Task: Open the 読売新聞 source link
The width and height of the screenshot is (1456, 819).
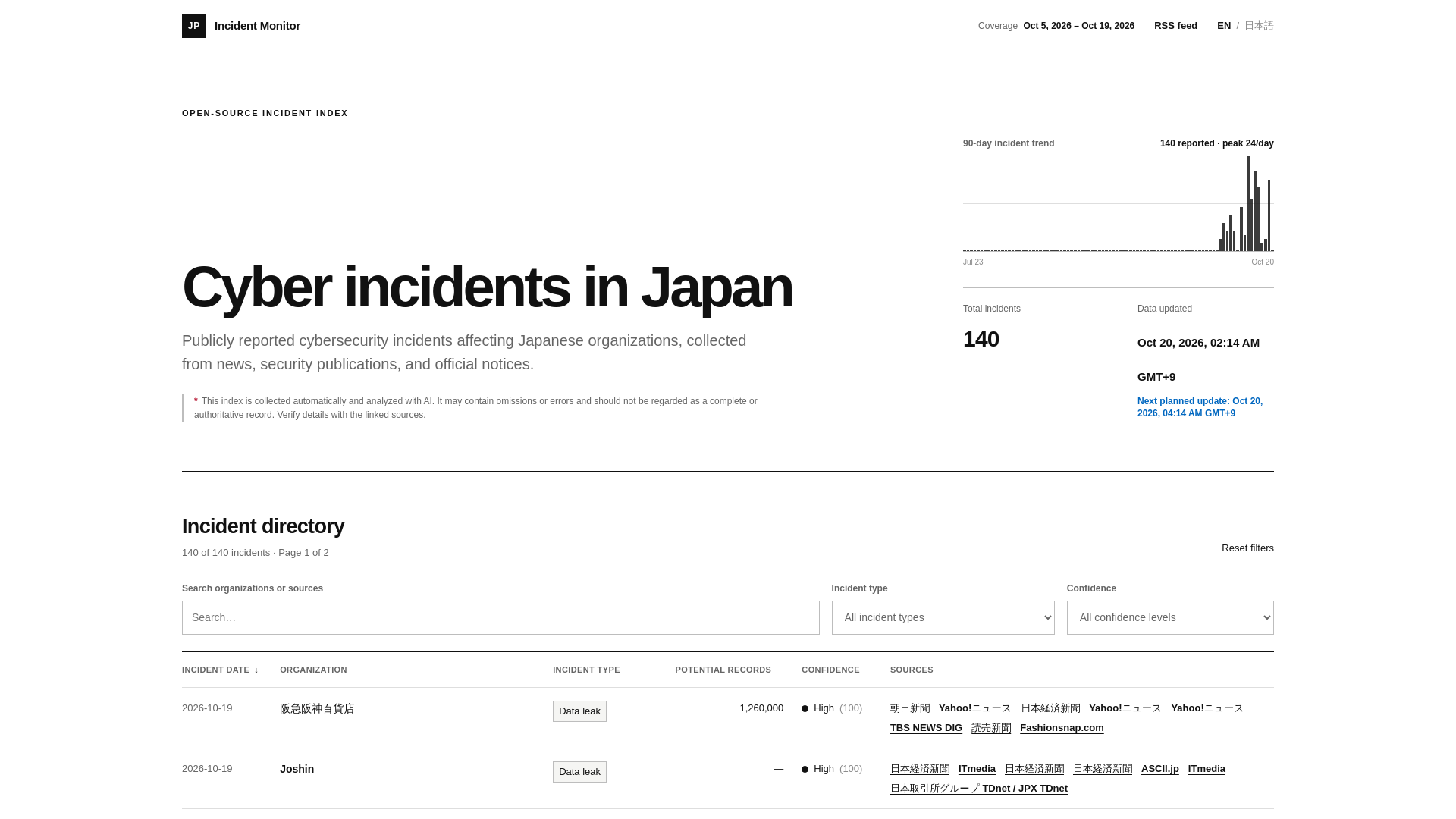Action: (991, 728)
